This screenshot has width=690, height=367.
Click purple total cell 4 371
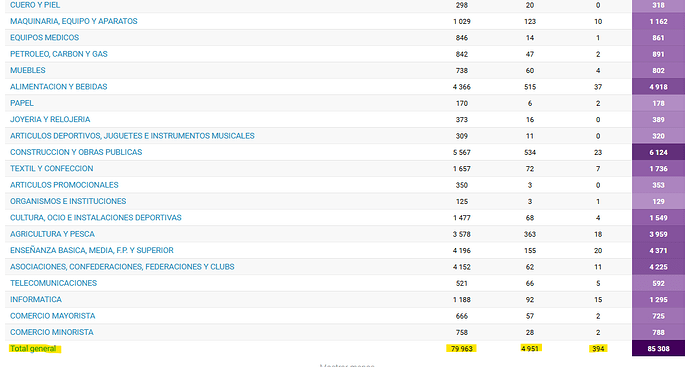pyautogui.click(x=658, y=250)
